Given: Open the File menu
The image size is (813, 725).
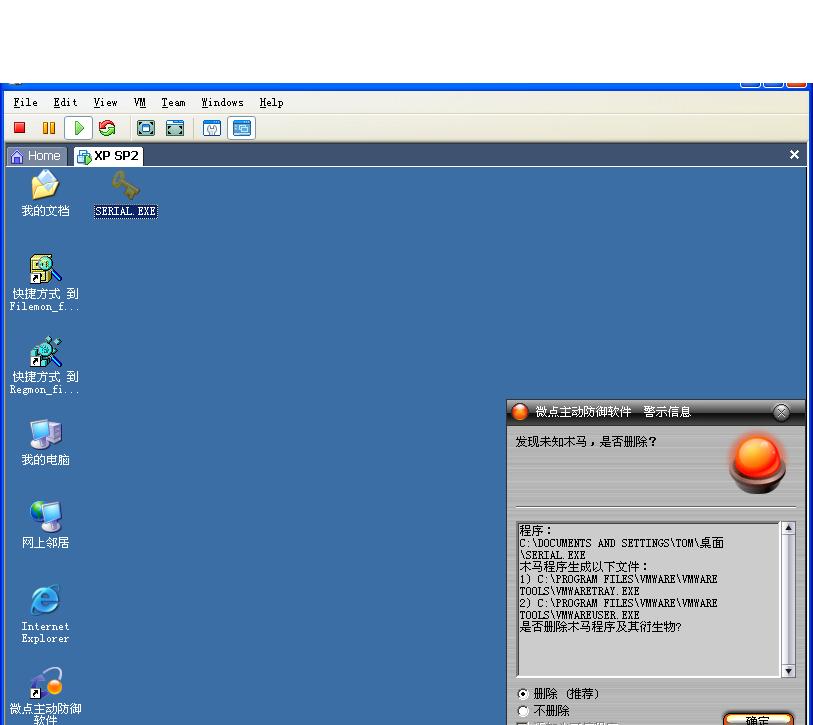Looking at the screenshot, I should (x=25, y=103).
